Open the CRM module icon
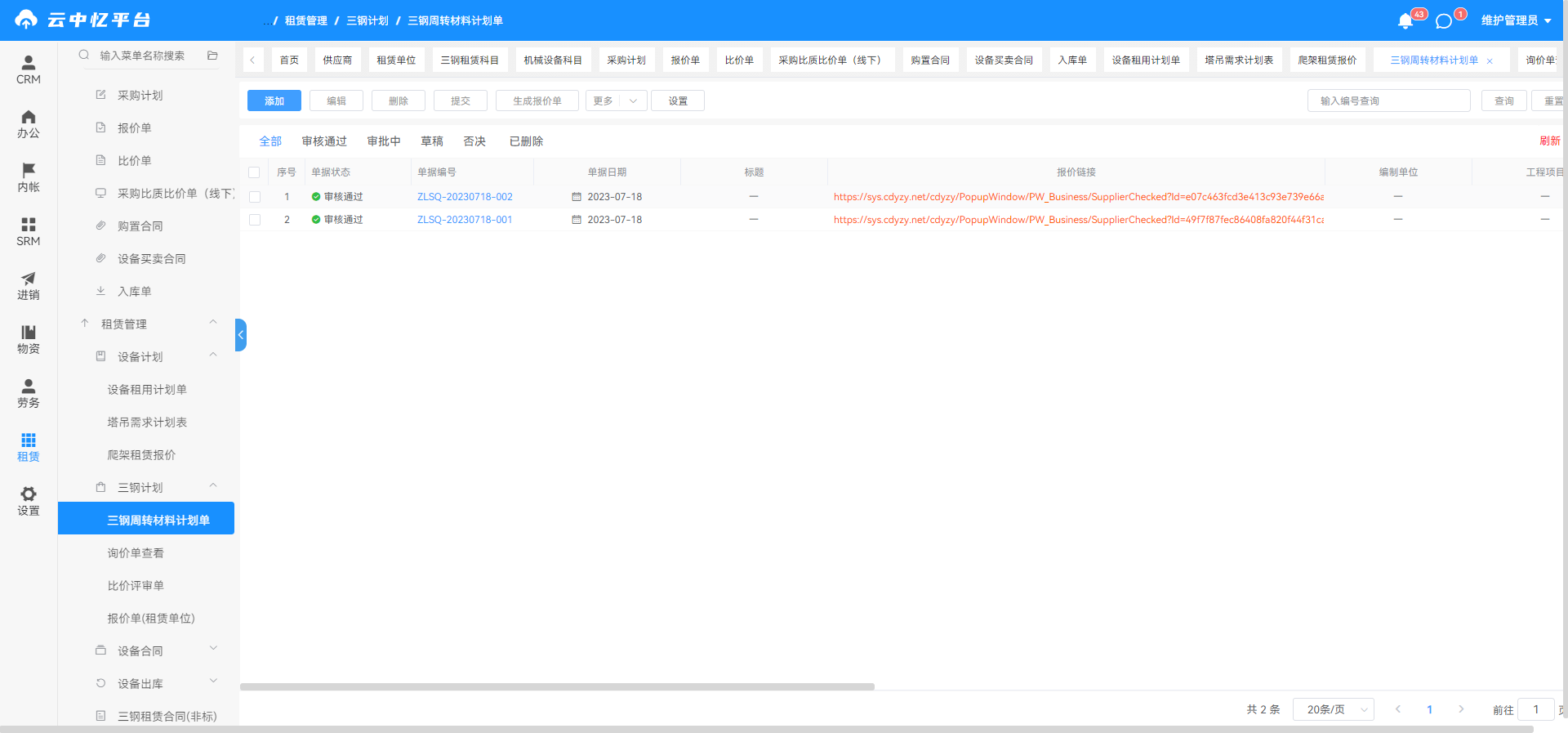1568x733 pixels. (29, 63)
